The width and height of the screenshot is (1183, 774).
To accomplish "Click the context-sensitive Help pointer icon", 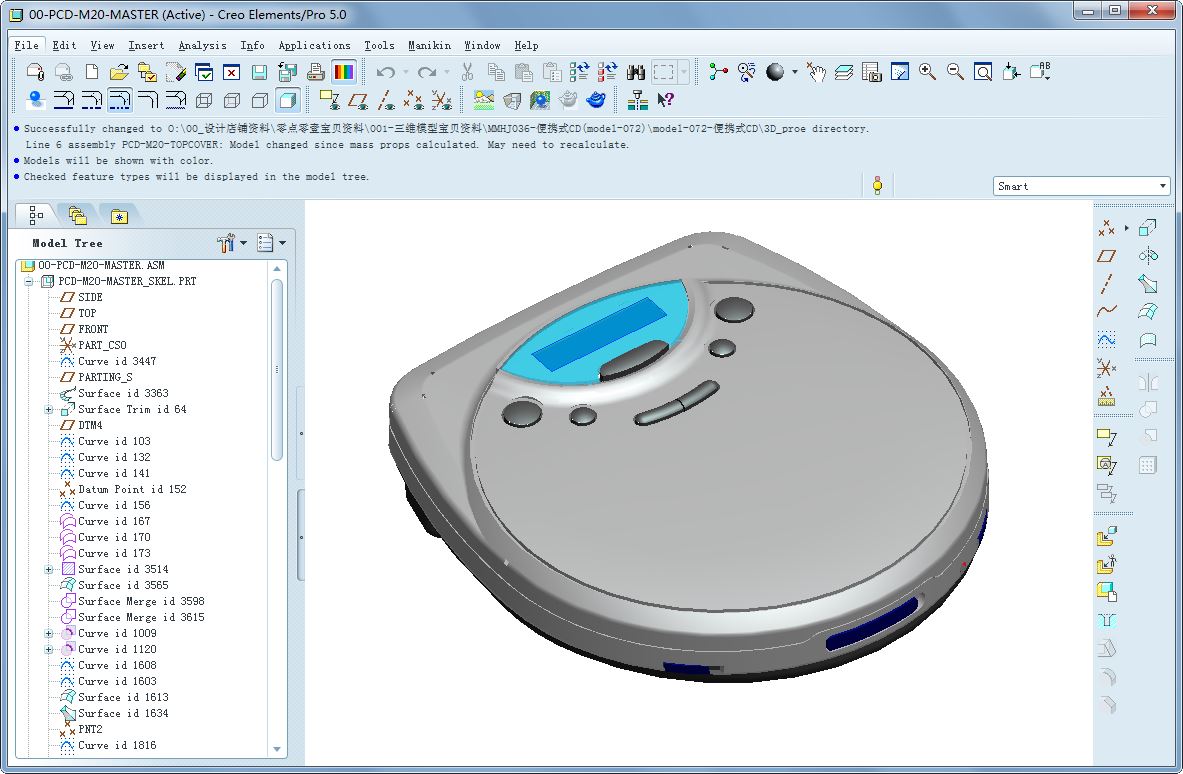I will pyautogui.click(x=665, y=100).
